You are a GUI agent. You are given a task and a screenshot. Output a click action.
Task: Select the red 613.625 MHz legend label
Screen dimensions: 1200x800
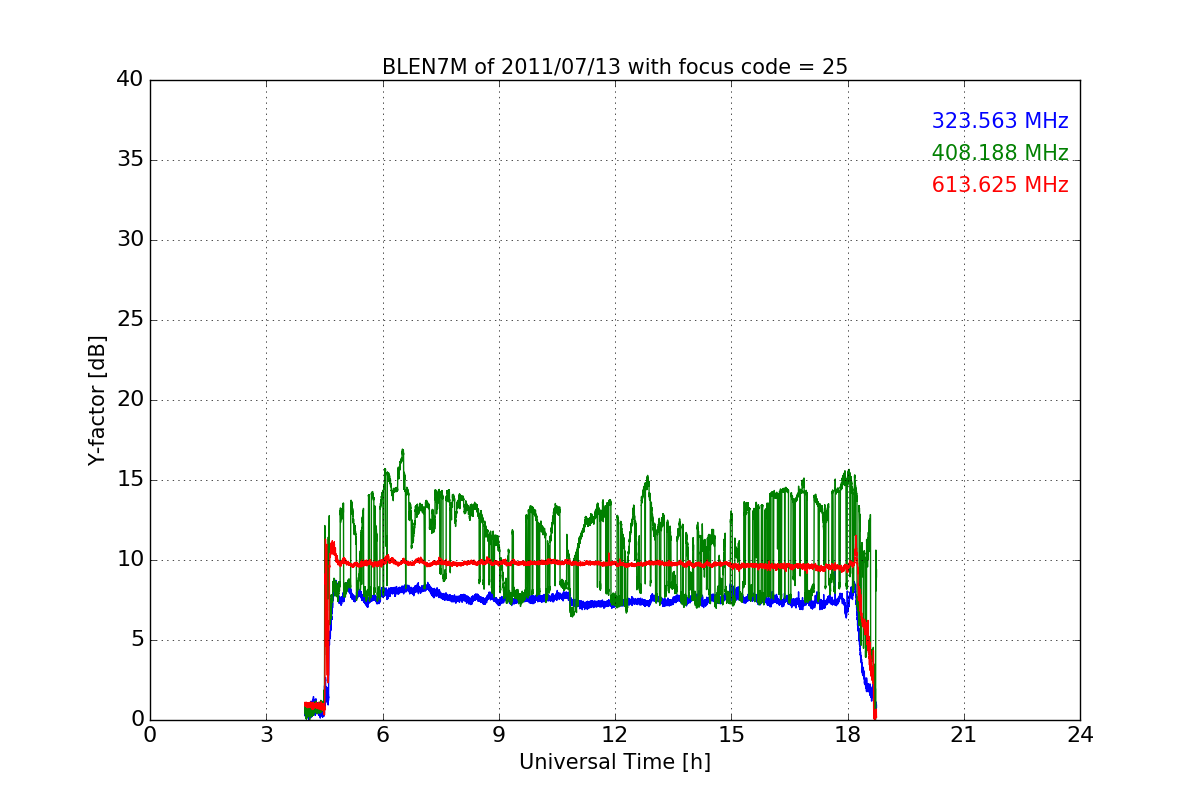[1000, 185]
